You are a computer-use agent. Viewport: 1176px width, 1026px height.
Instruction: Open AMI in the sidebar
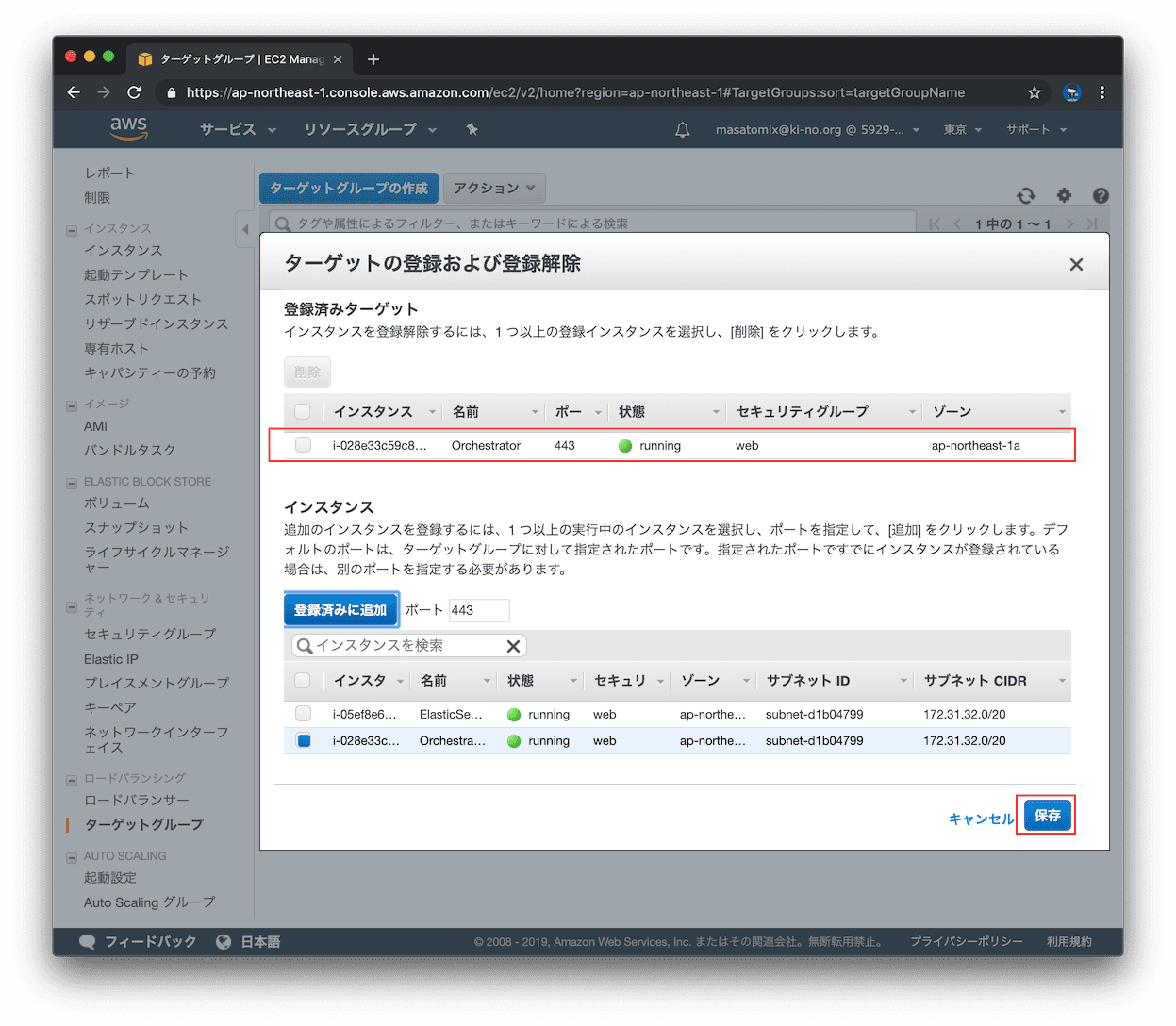pos(95,426)
